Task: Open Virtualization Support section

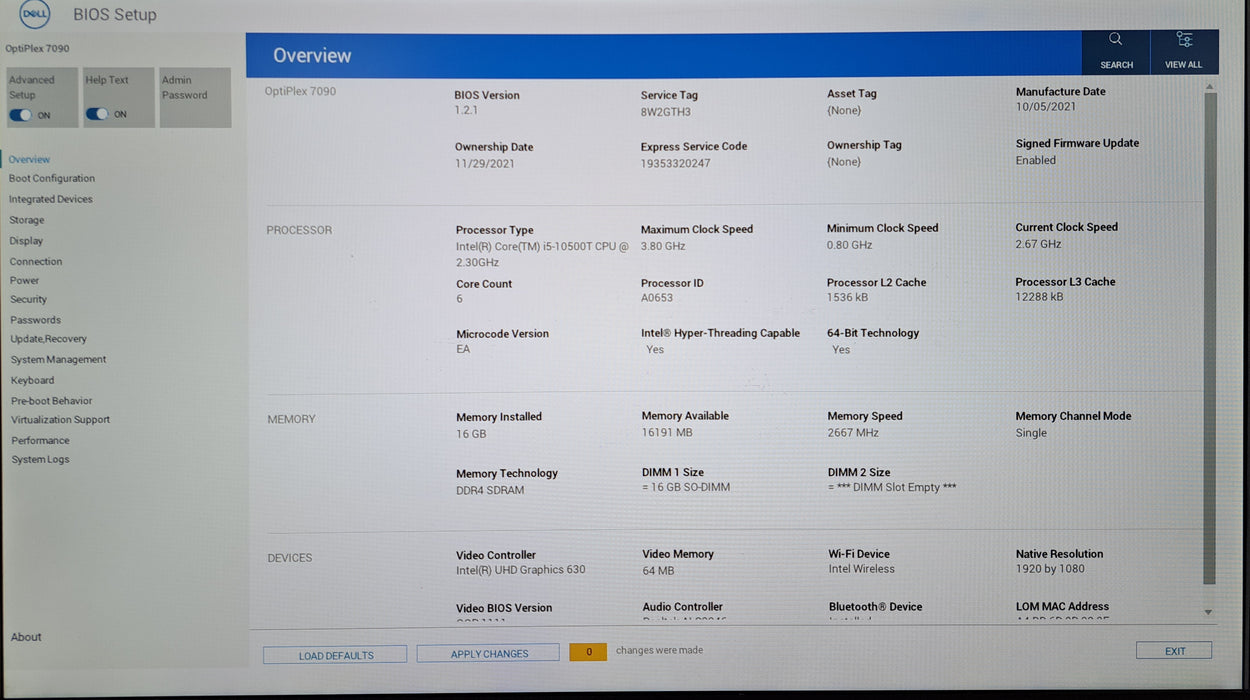Action: click(x=61, y=420)
